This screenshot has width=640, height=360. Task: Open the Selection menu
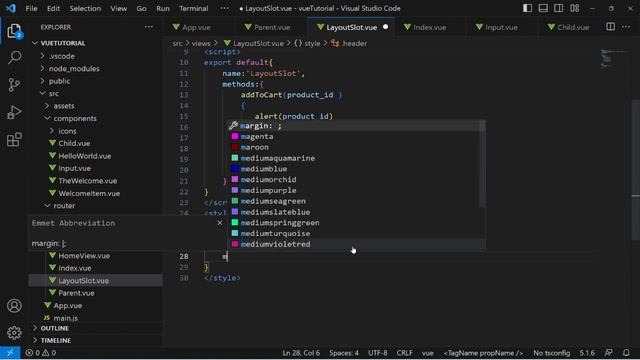click(85, 8)
